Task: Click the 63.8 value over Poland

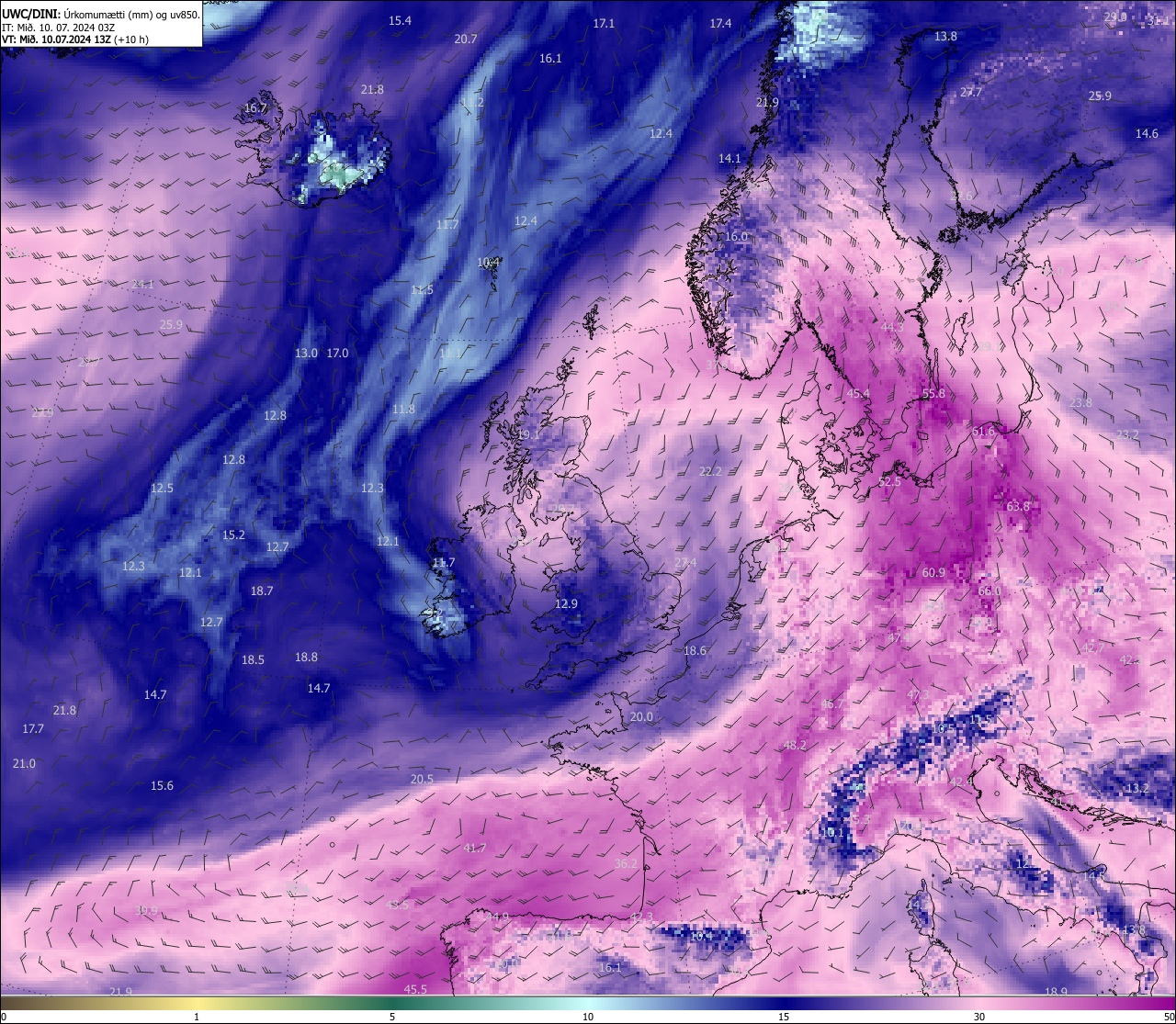Action: tap(1018, 506)
